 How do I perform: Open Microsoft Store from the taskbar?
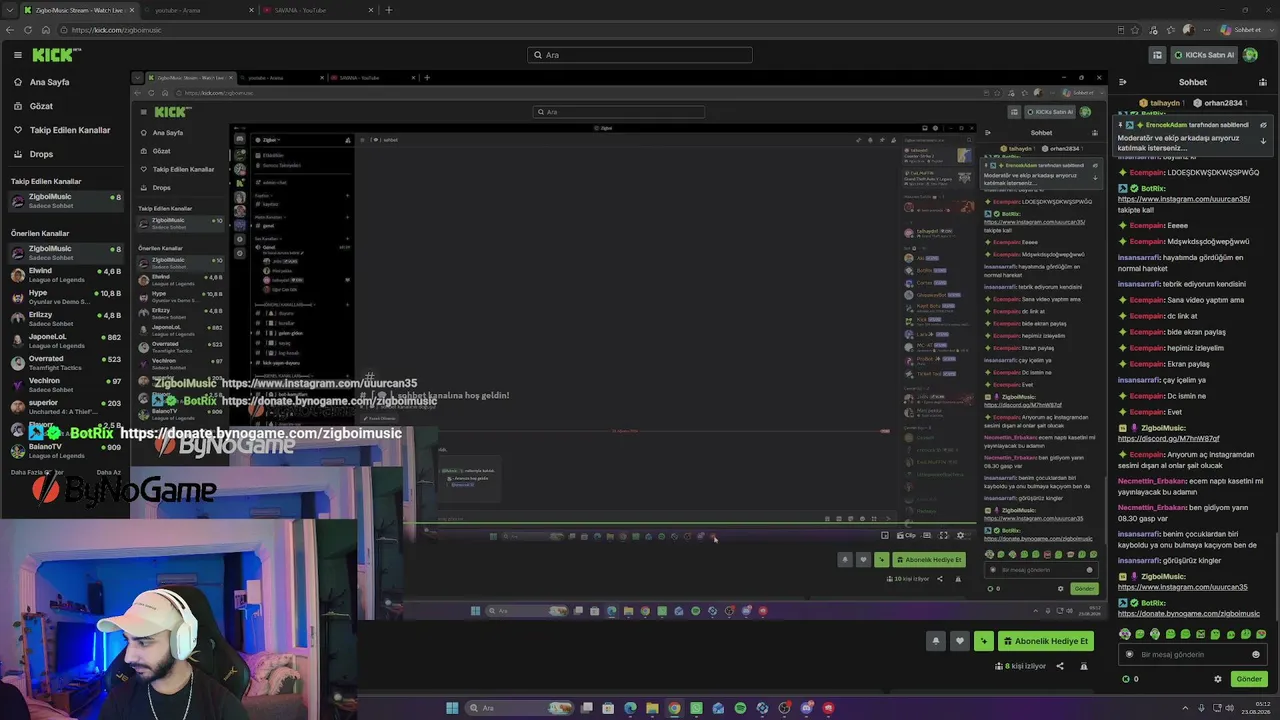tap(609, 708)
